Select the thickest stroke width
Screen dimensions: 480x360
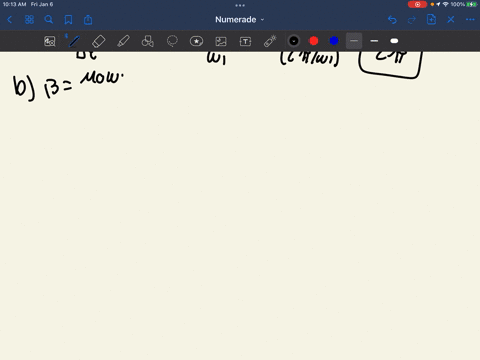(x=394, y=41)
